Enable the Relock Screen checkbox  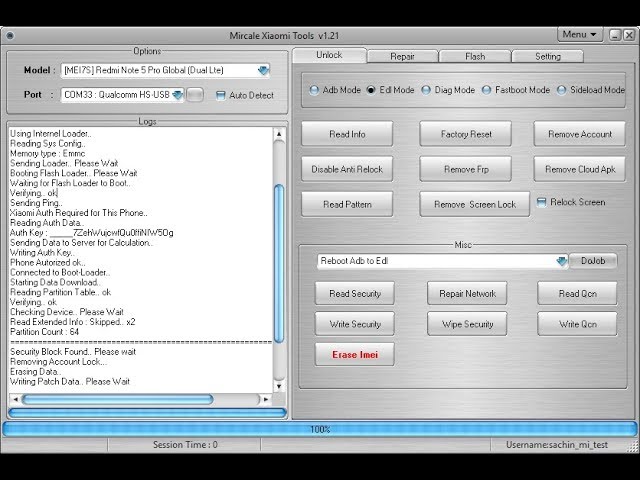[x=541, y=202]
